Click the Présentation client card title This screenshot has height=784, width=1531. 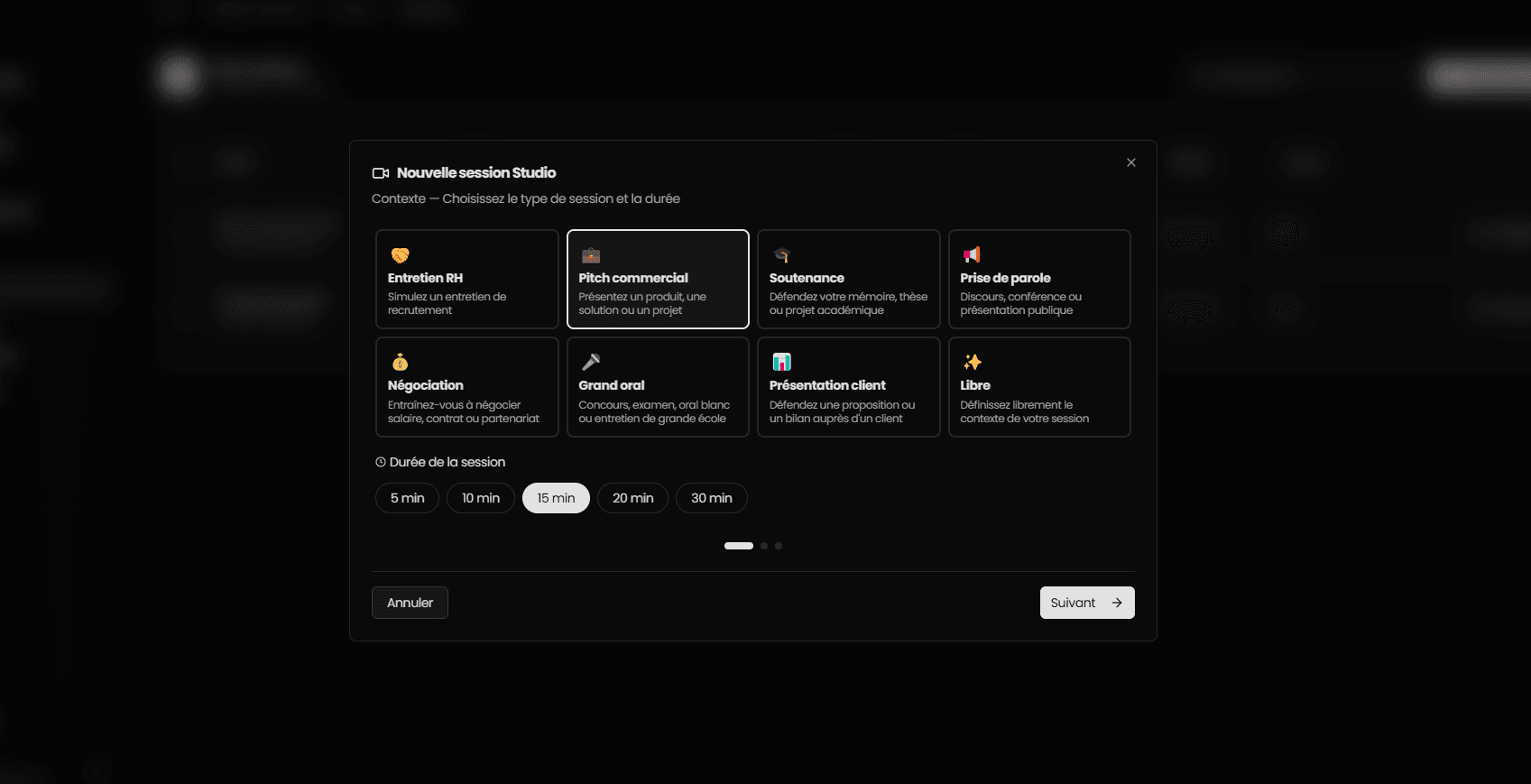(x=827, y=385)
